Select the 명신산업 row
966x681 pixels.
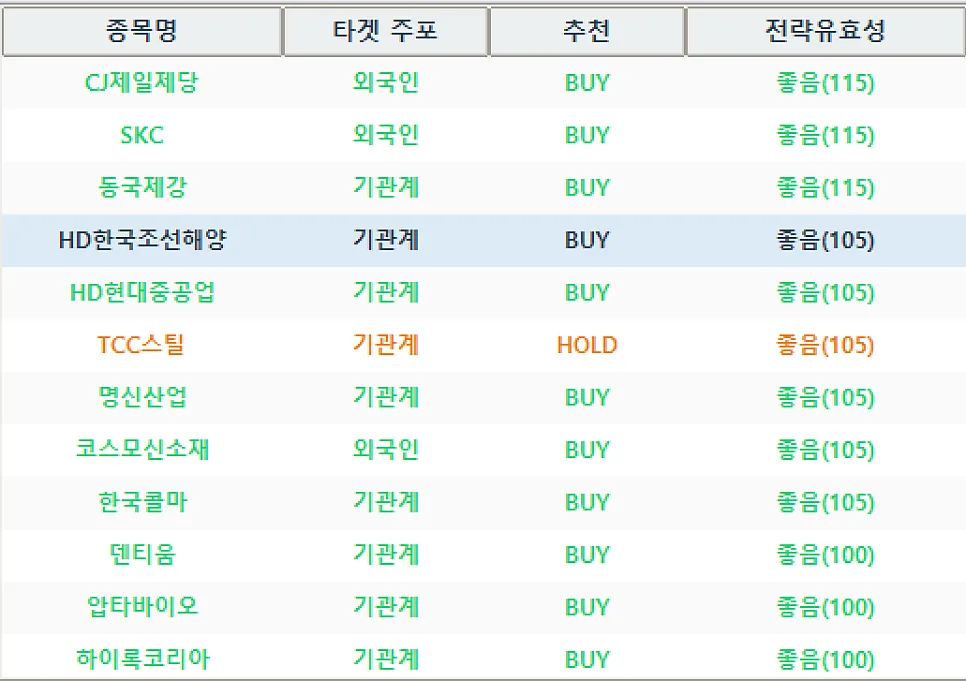click(x=484, y=397)
